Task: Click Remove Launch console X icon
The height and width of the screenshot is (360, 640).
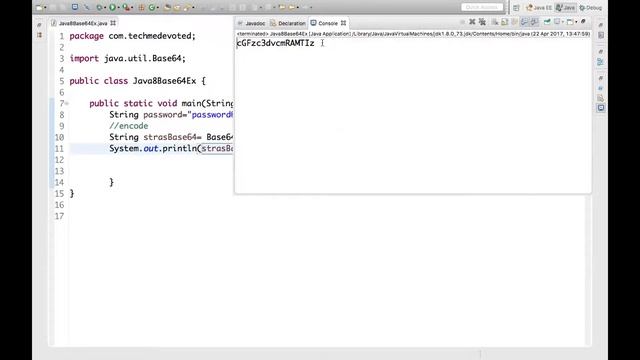Action: (472, 22)
